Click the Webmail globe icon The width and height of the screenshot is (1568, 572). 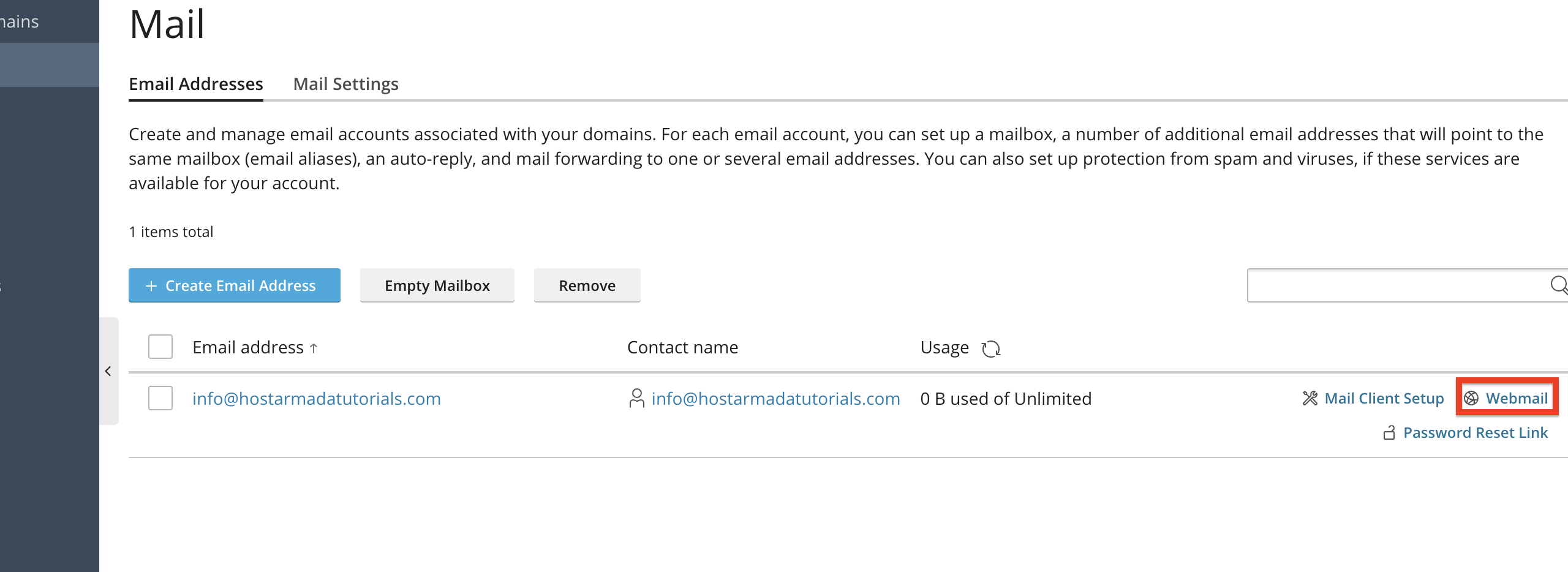pos(1471,399)
